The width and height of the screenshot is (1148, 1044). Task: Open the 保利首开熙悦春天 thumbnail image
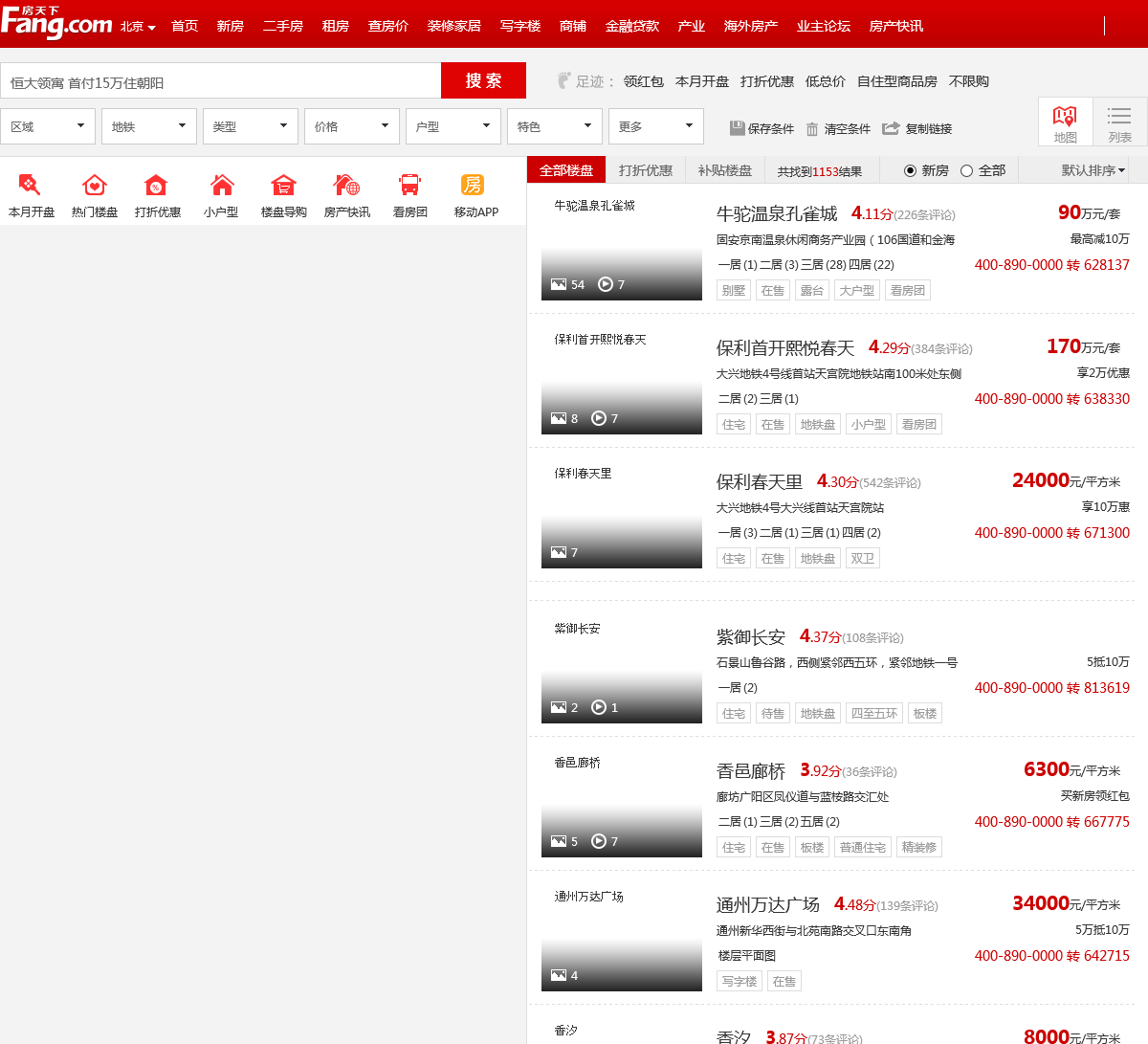click(x=622, y=381)
